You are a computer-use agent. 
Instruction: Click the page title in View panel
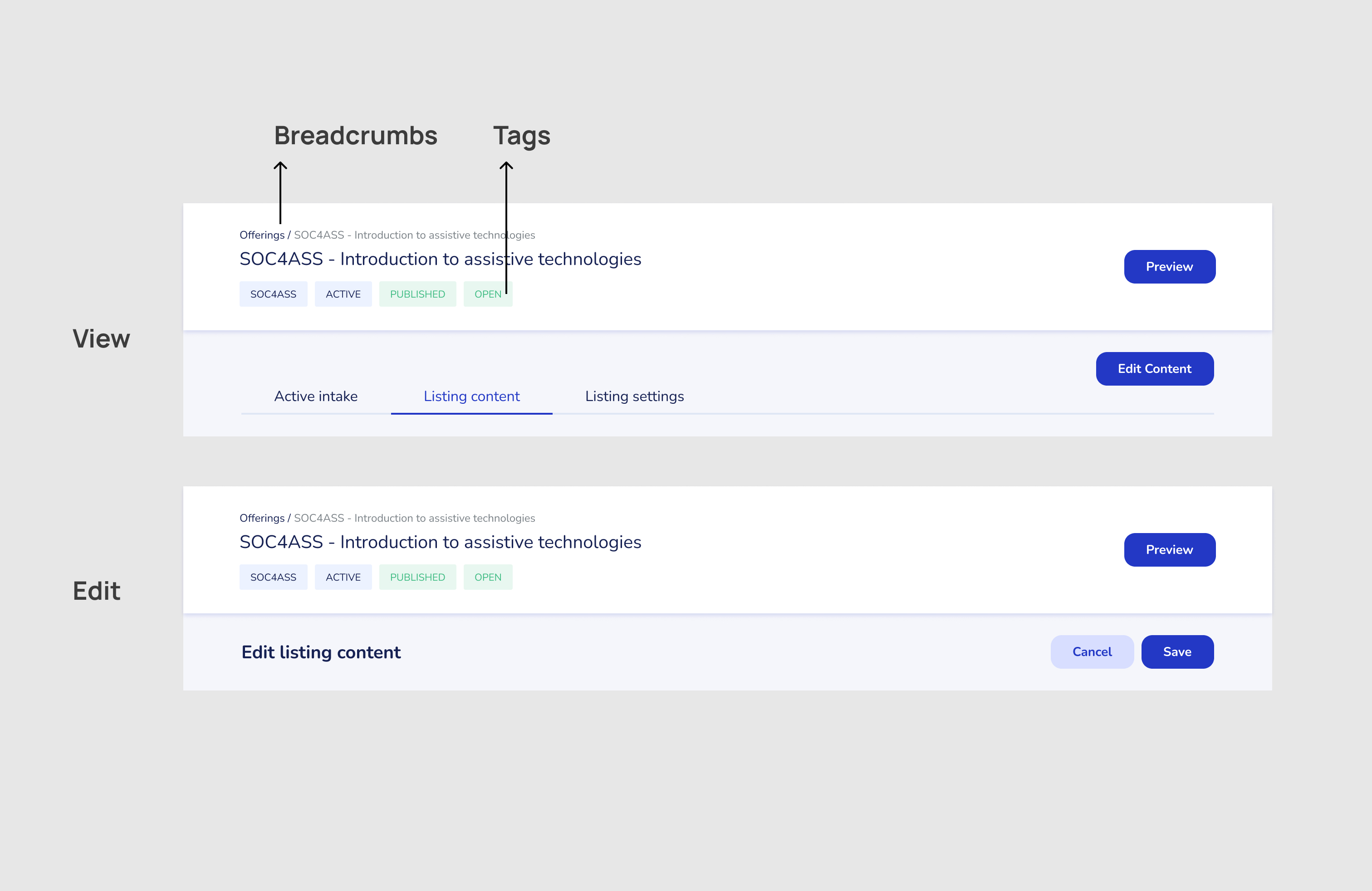(440, 259)
